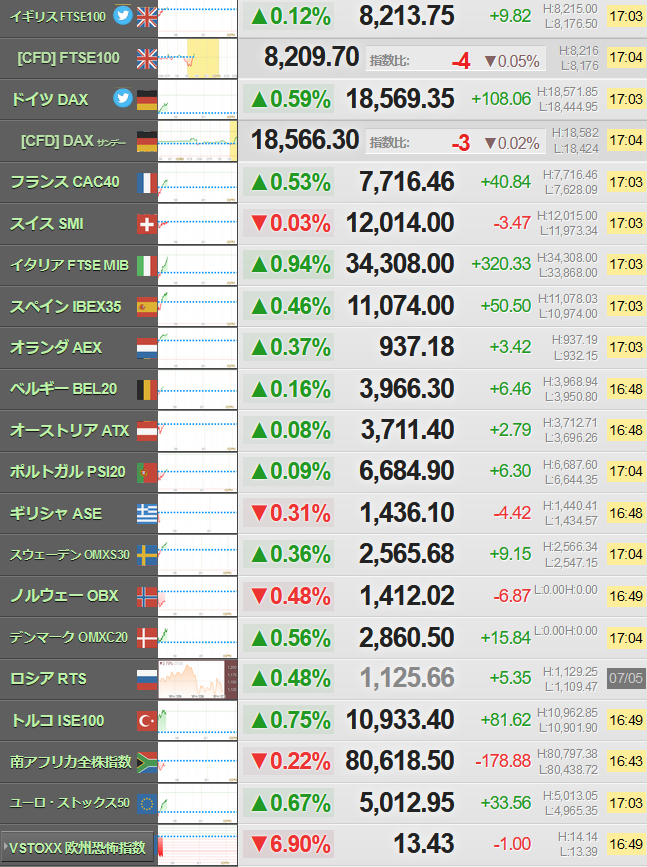
Task: Open the イタリア FTSE MIB index link
Action: click(69, 265)
